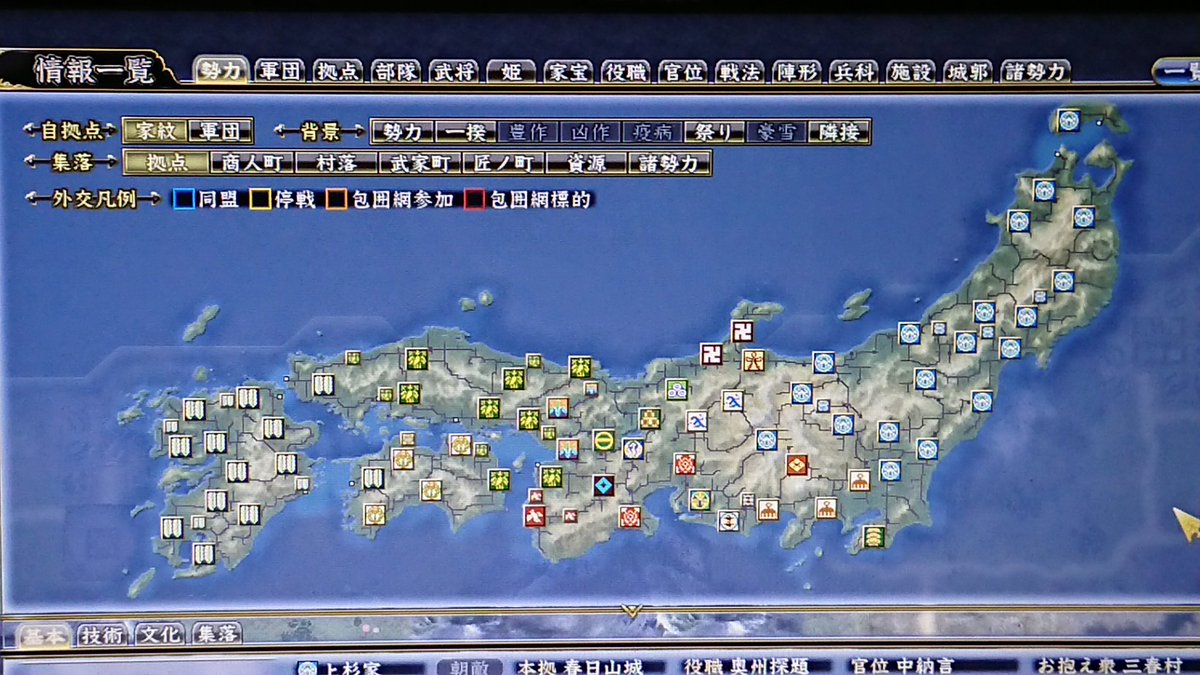Image resolution: width=1200 pixels, height=675 pixels.
Task: Select the 勢力 tab in the top bar
Action: tap(221, 71)
